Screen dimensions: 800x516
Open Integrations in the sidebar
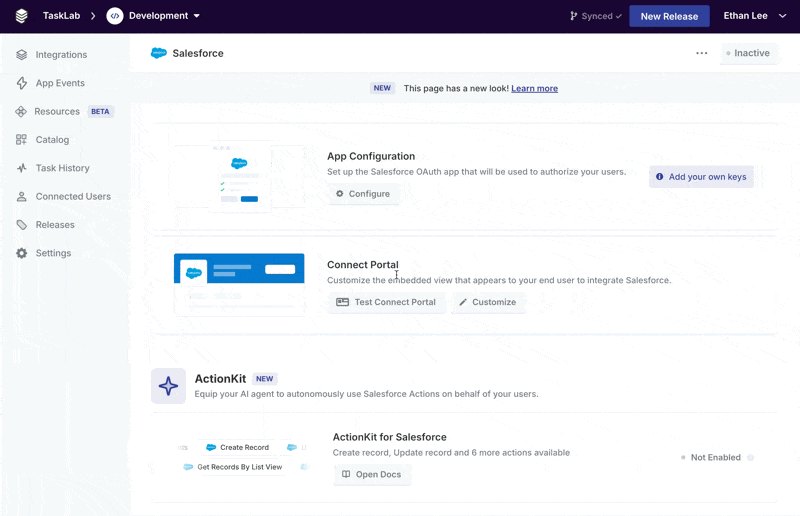click(61, 55)
